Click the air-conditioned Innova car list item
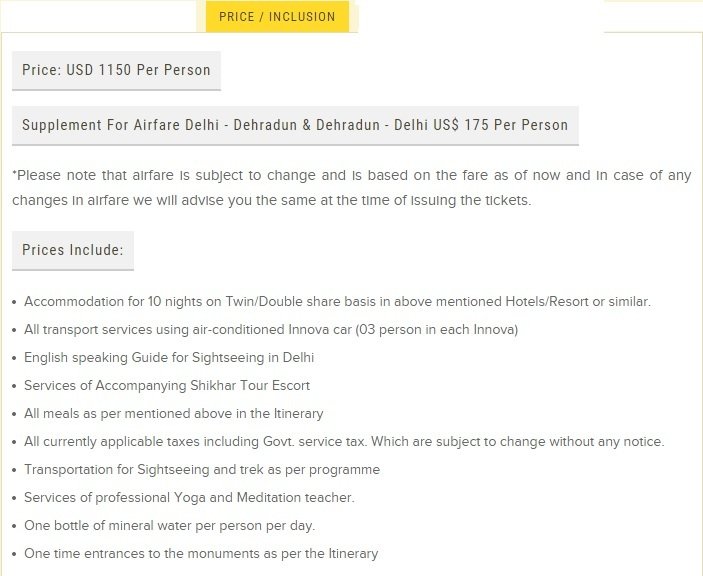Viewport: 703px width, 576px height. 271,329
